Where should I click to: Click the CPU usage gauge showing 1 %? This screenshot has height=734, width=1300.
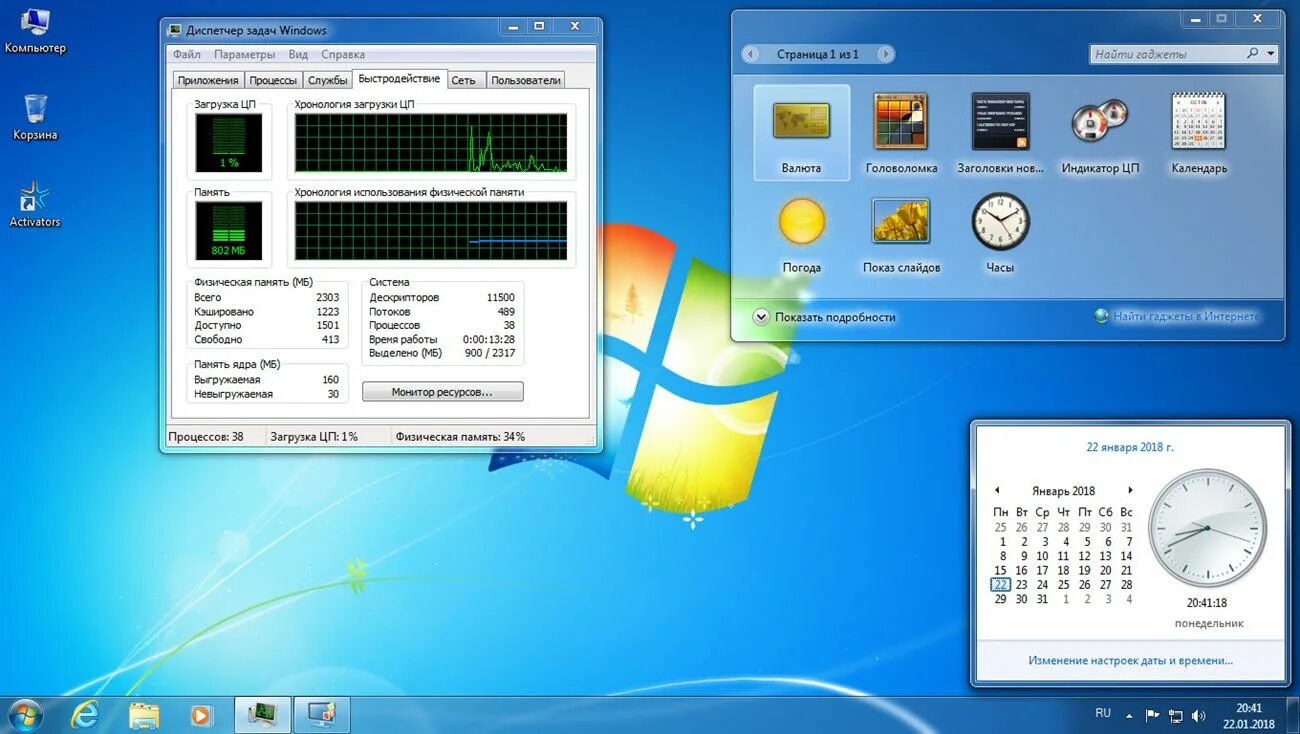[229, 142]
